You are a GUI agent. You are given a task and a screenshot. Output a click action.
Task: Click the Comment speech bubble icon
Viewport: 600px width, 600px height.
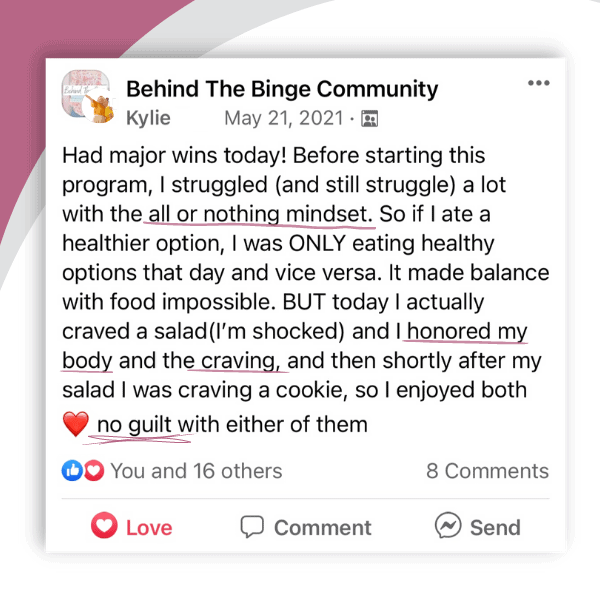tap(252, 526)
